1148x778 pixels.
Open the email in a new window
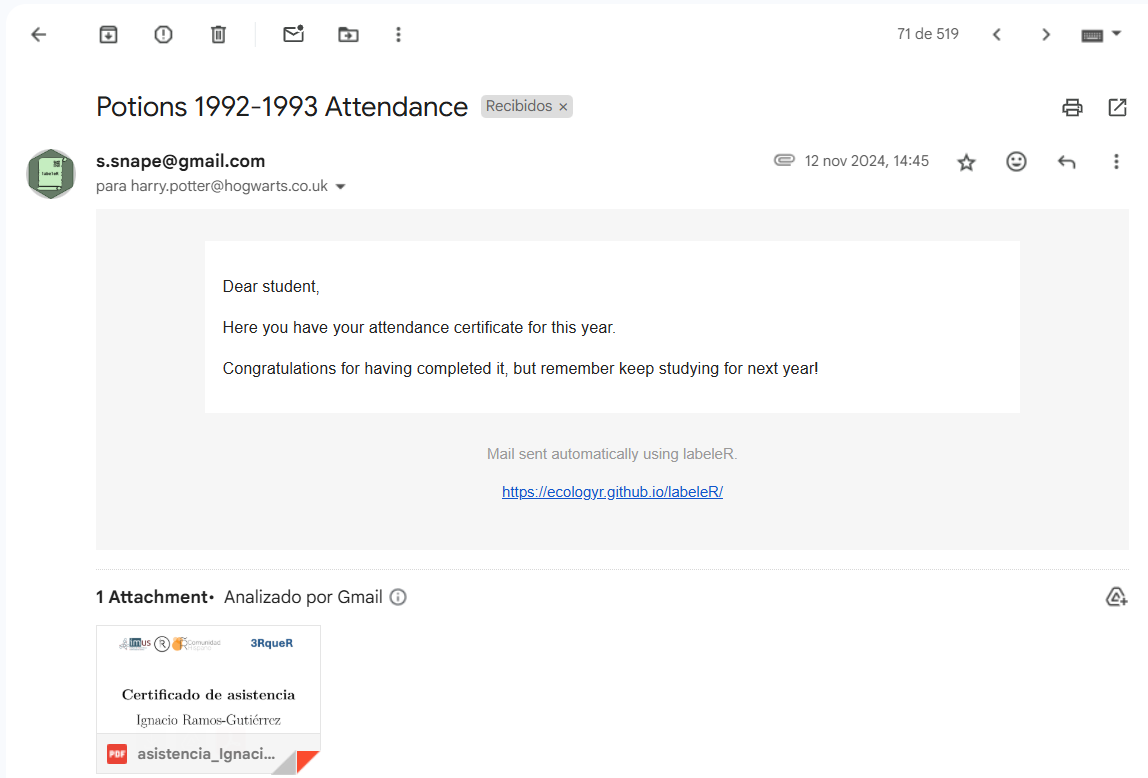pyautogui.click(x=1117, y=107)
